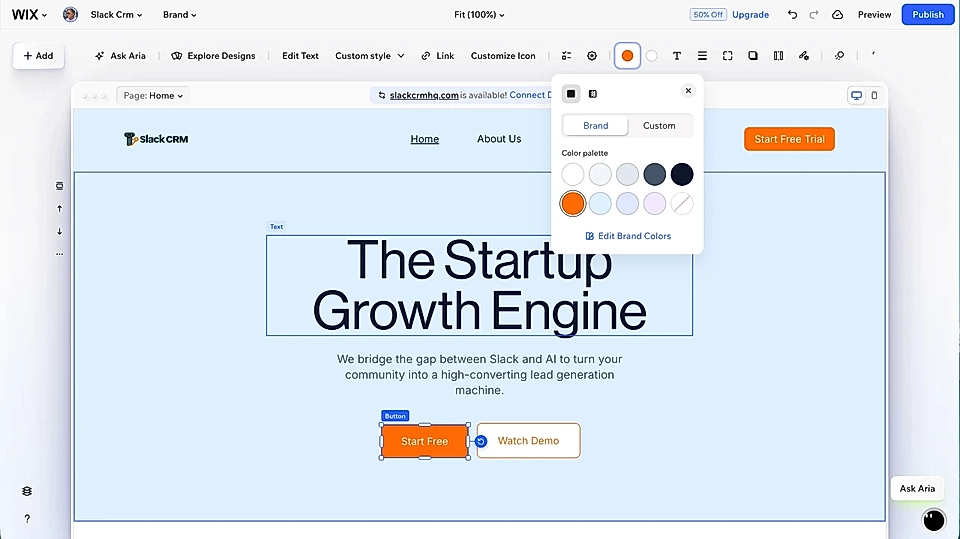Image resolution: width=960 pixels, height=539 pixels.
Task: Move section up with arrow icon
Action: (x=59, y=208)
